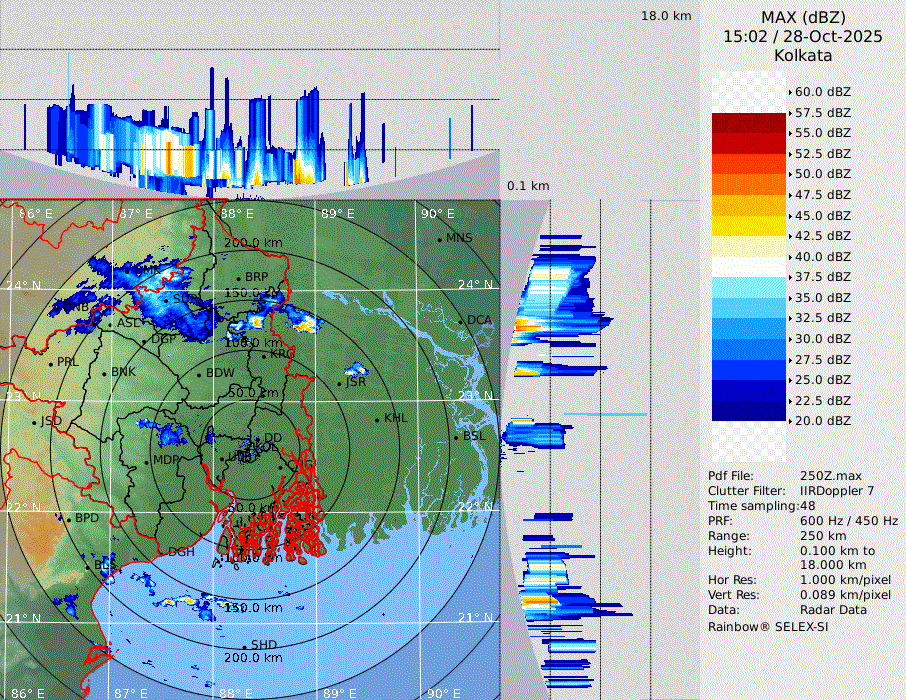Click the white swatch below 40.0 dBZ
This screenshot has height=700, width=906.
coord(748,267)
